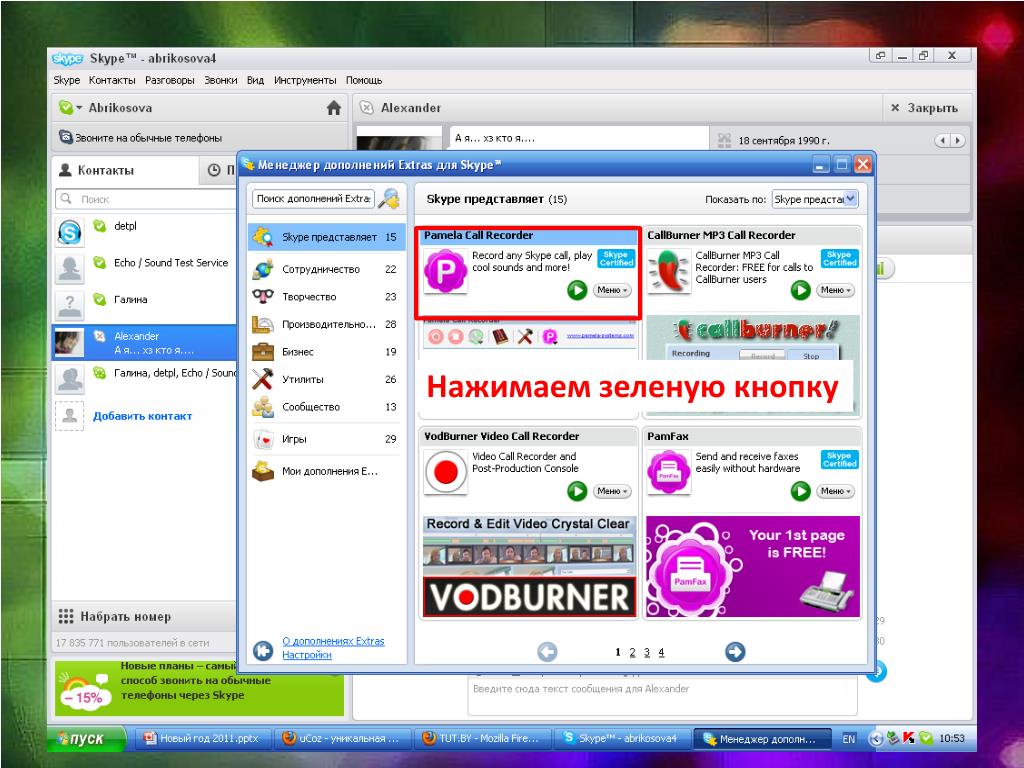Screen dimensions: 1024x768
Task: Open the Меню dropdown for PamFax
Action: click(835, 491)
